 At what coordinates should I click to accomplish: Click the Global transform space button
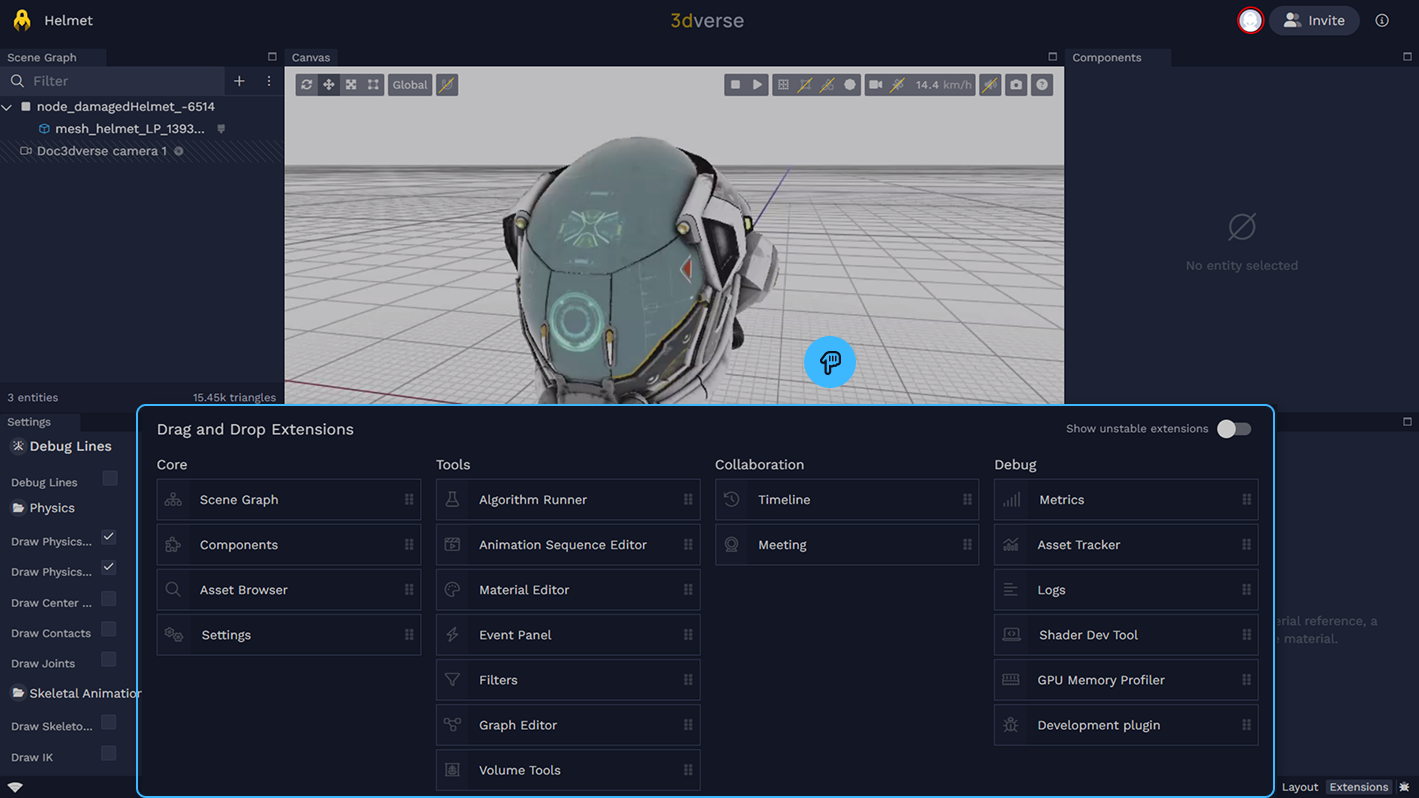(x=409, y=85)
